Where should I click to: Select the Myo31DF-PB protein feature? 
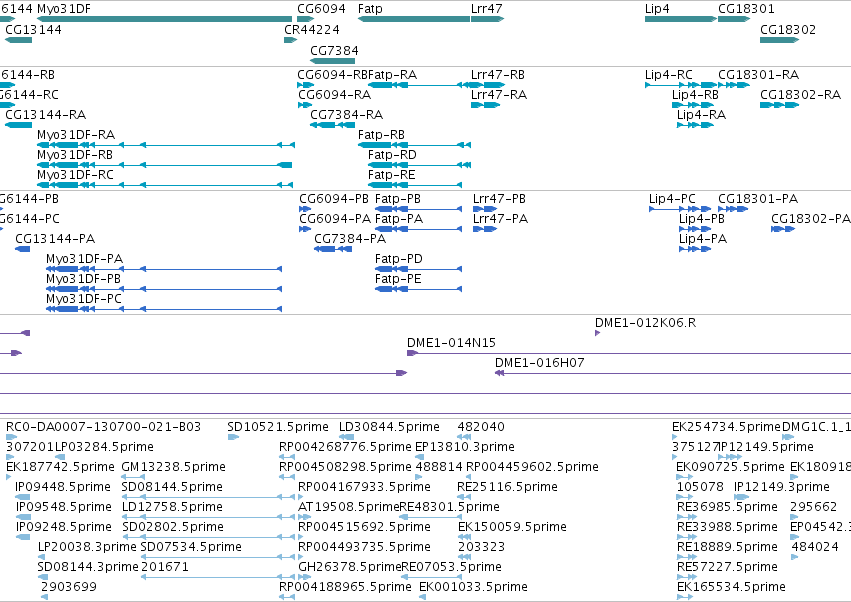point(164,289)
